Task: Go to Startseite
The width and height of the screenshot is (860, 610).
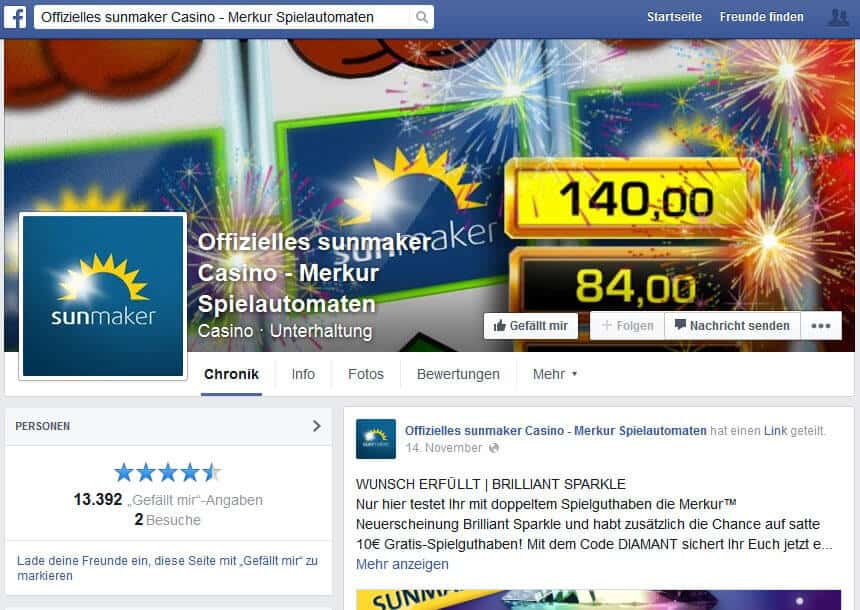Action: 674,17
